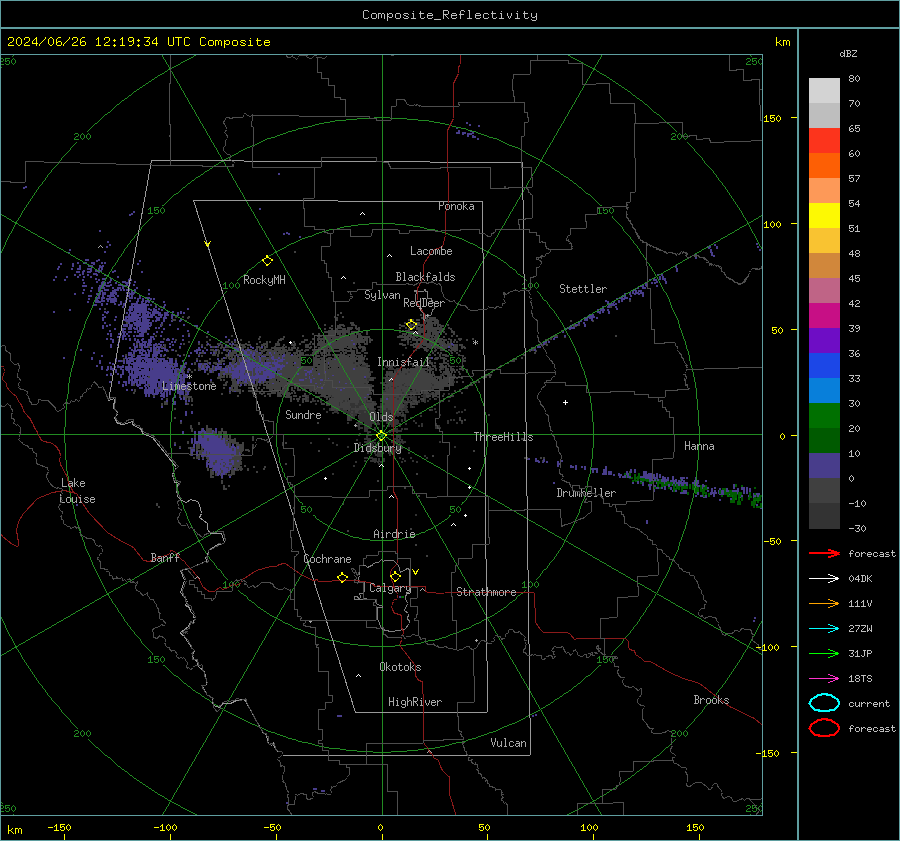
Task: Click the RockyMH label
Action: pyautogui.click(x=264, y=280)
